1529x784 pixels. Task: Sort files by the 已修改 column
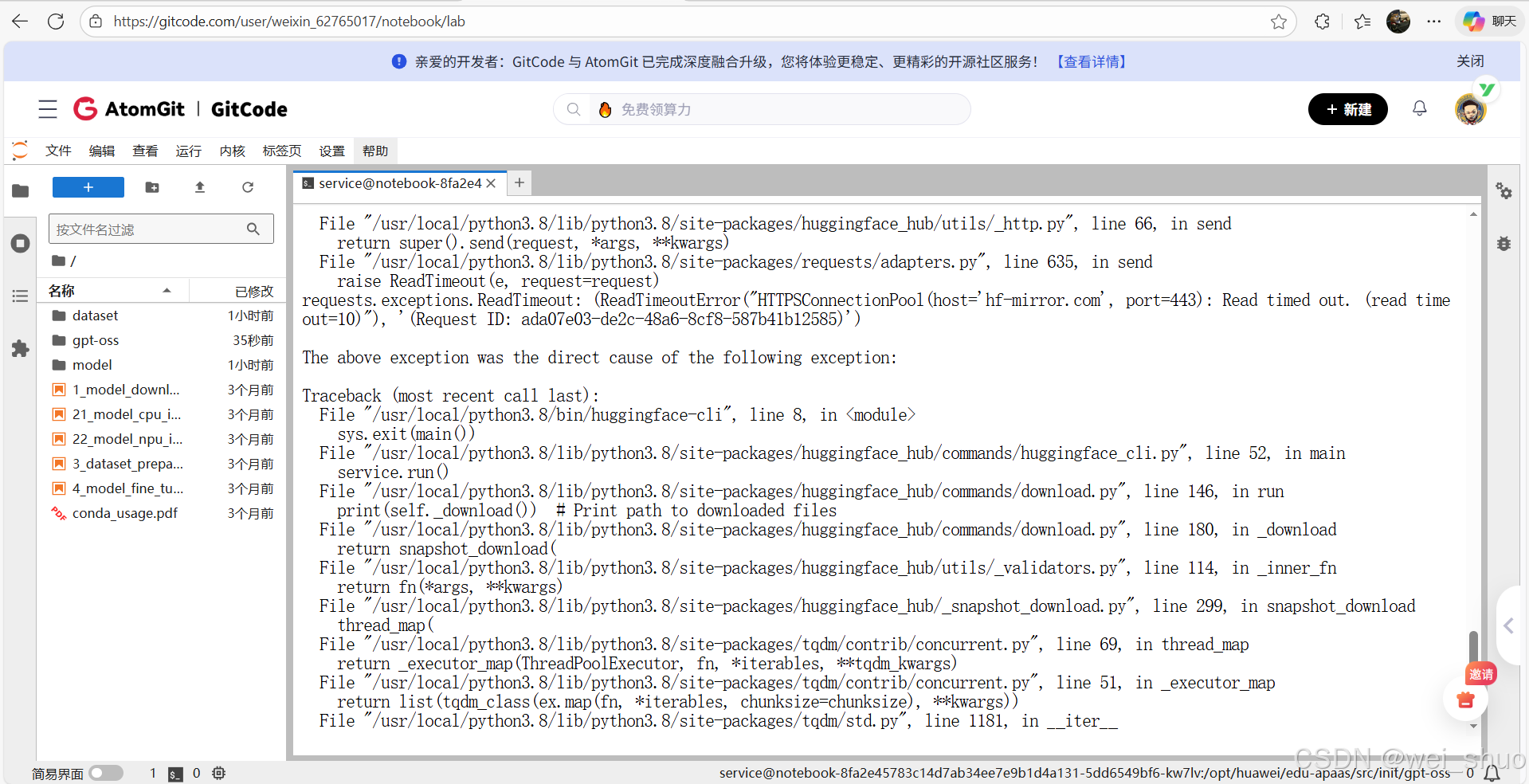(x=254, y=292)
